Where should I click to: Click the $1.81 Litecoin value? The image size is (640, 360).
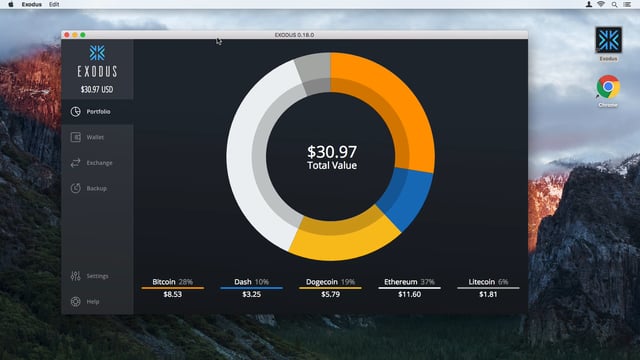coord(488,294)
